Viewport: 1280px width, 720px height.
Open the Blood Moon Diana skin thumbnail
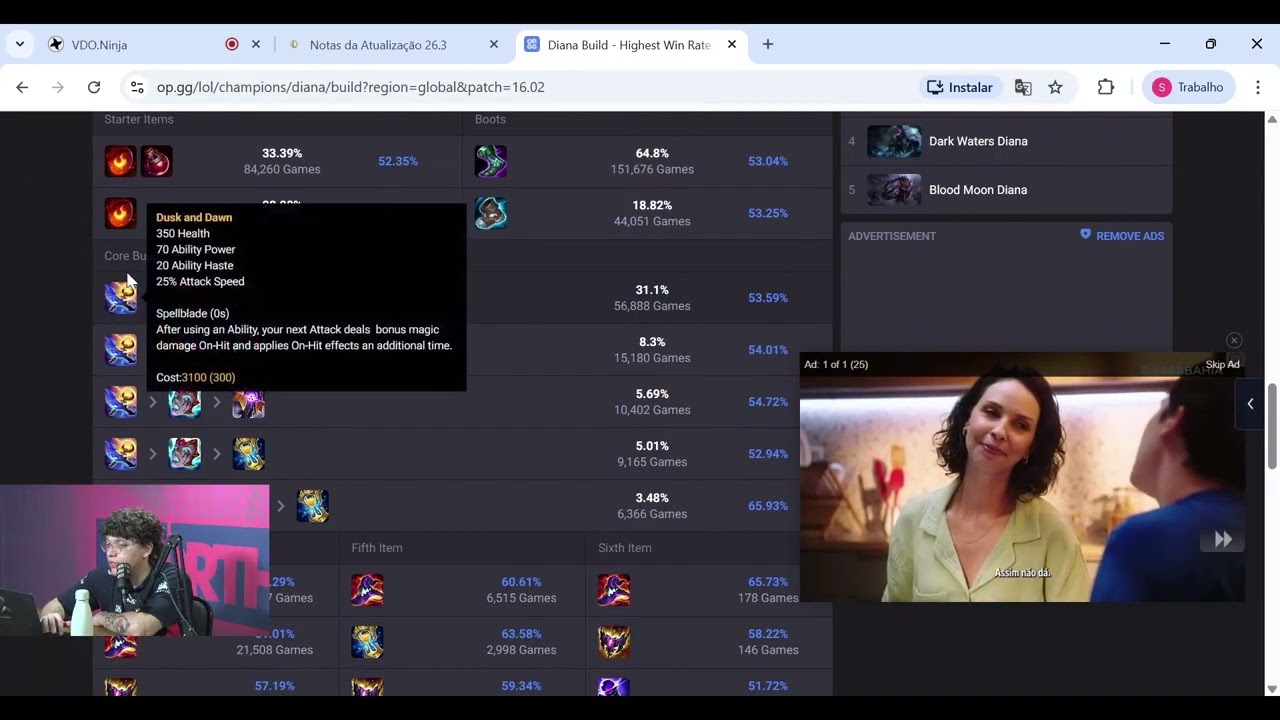pos(894,190)
